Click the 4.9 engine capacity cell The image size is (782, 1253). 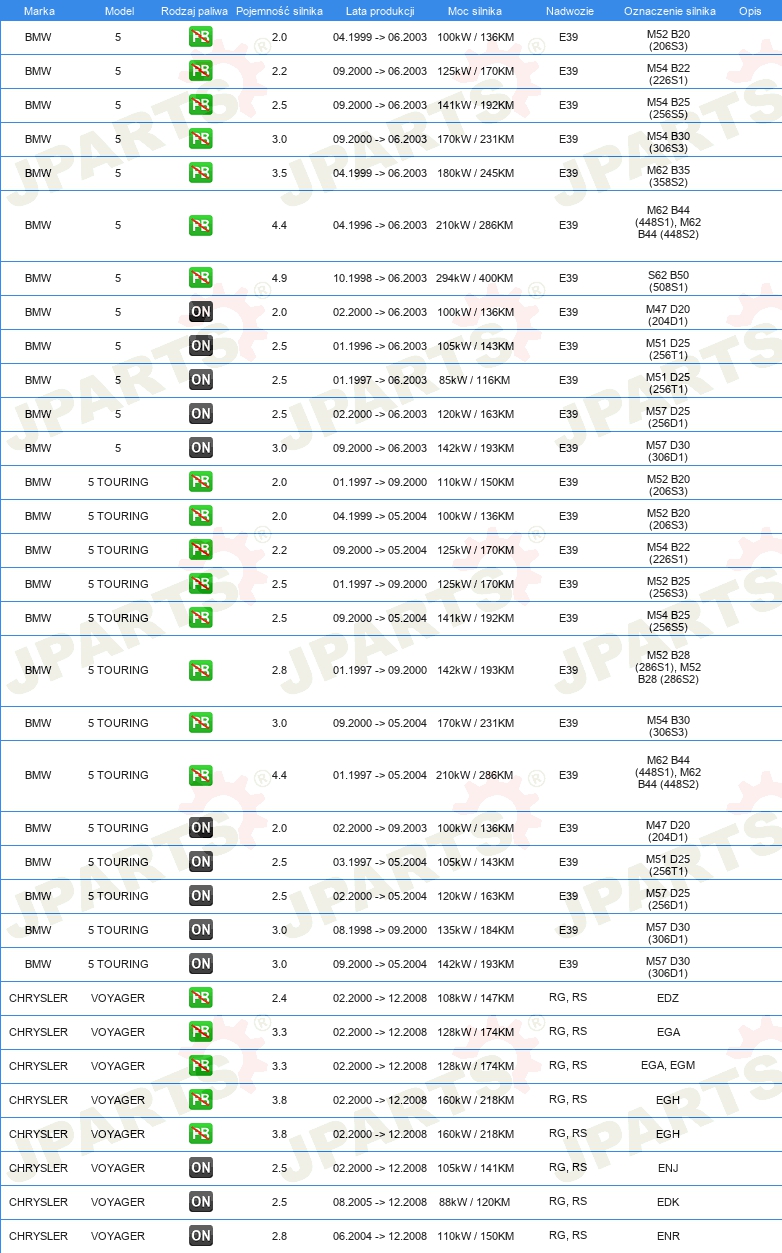point(279,278)
